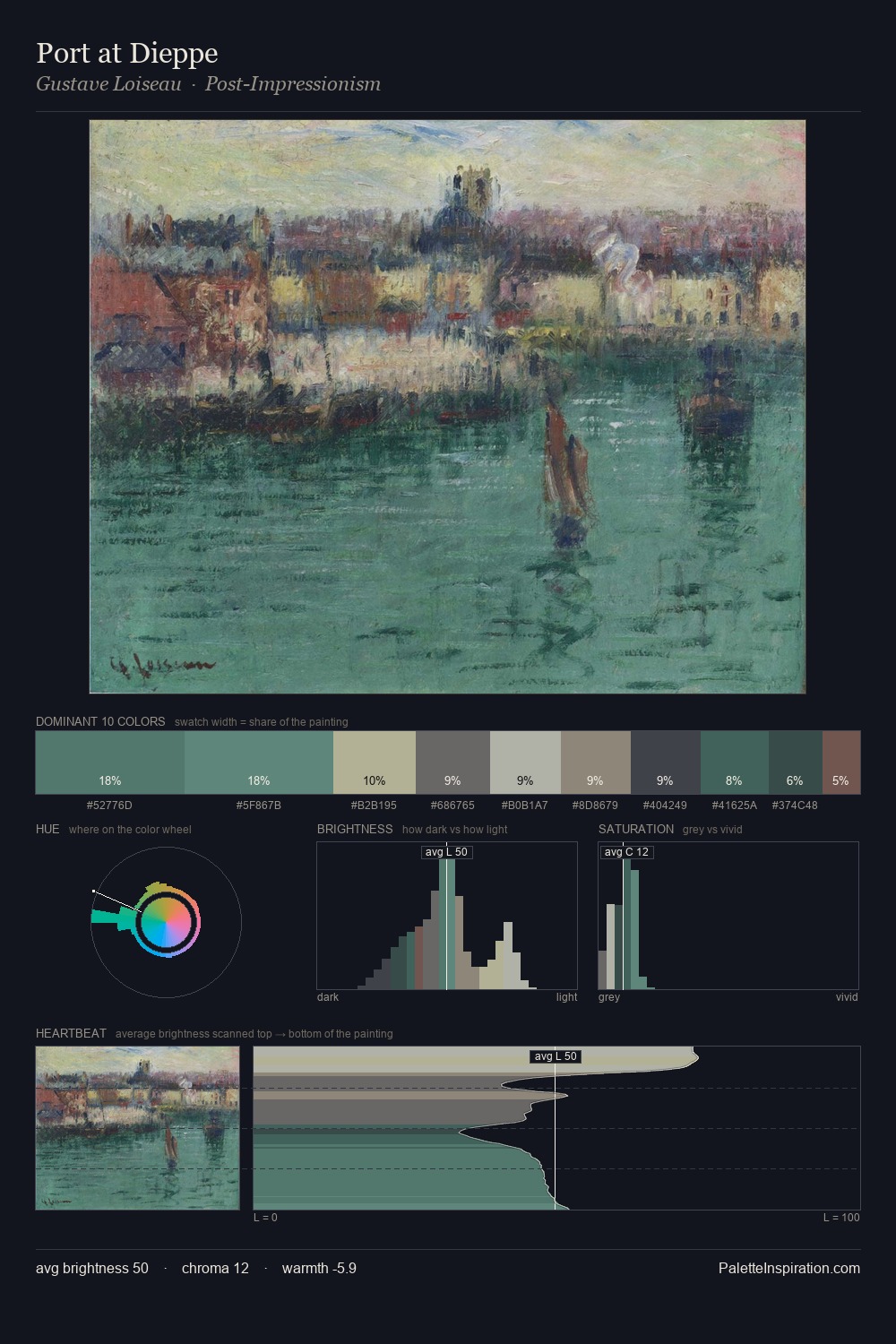This screenshot has width=896, height=1344.
Task: Choose the light grey #B0B1A7 swatch
Action: tap(525, 762)
